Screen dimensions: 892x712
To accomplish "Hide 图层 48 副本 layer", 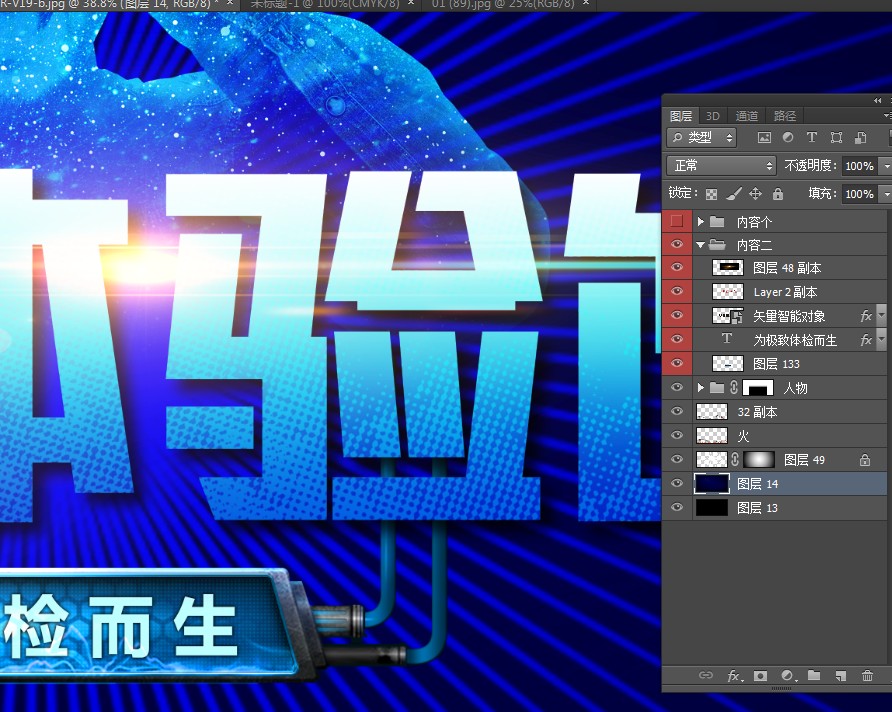I will pyautogui.click(x=676, y=267).
